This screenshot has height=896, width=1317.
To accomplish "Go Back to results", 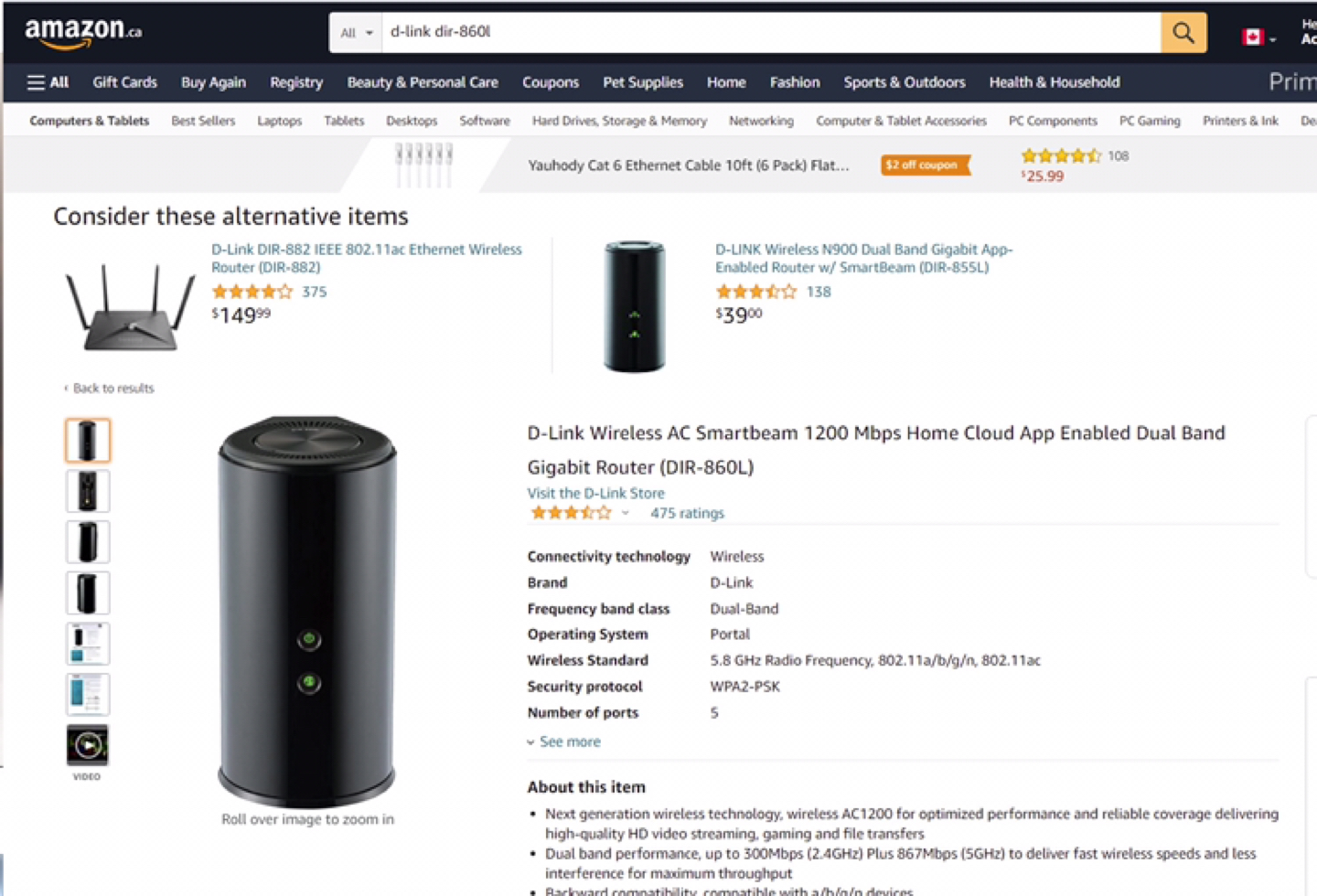I will pos(109,388).
